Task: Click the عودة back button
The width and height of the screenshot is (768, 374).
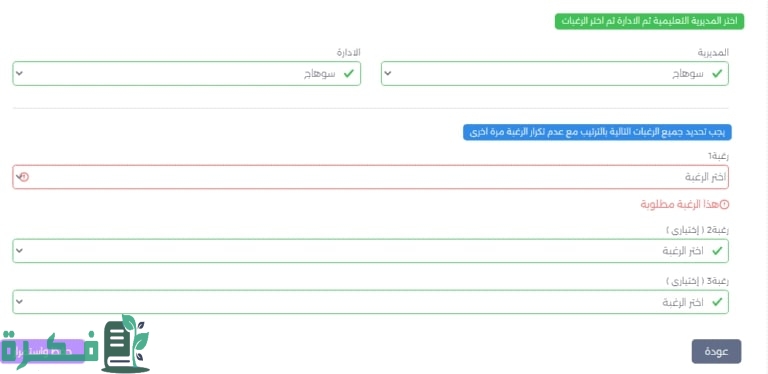Action: click(x=716, y=351)
